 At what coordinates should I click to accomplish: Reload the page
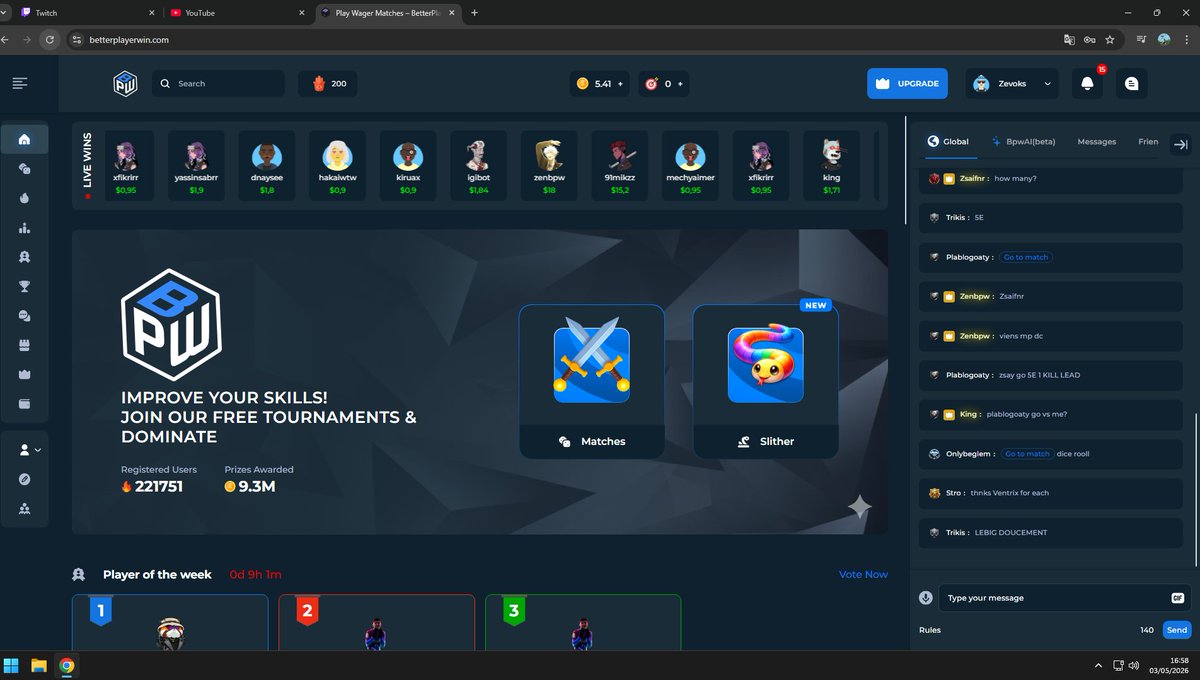point(49,40)
